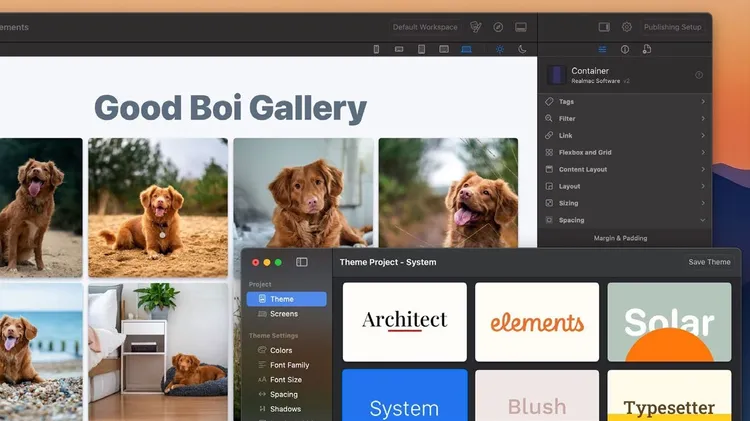Click the Publishing Setup button
Viewport: 750px width, 421px height.
click(673, 27)
